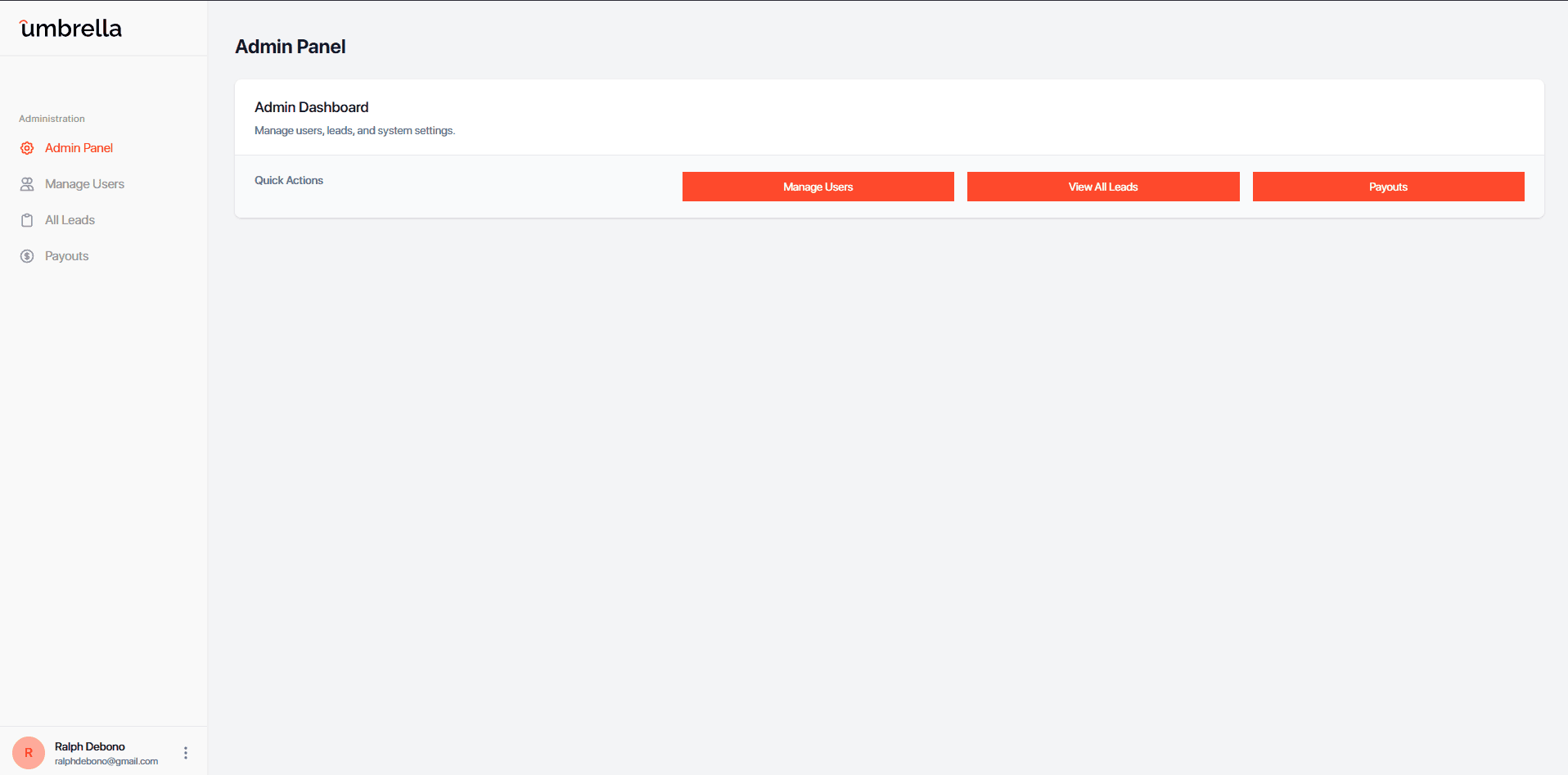
Task: Click the Admin Dashboard card title
Action: click(311, 107)
